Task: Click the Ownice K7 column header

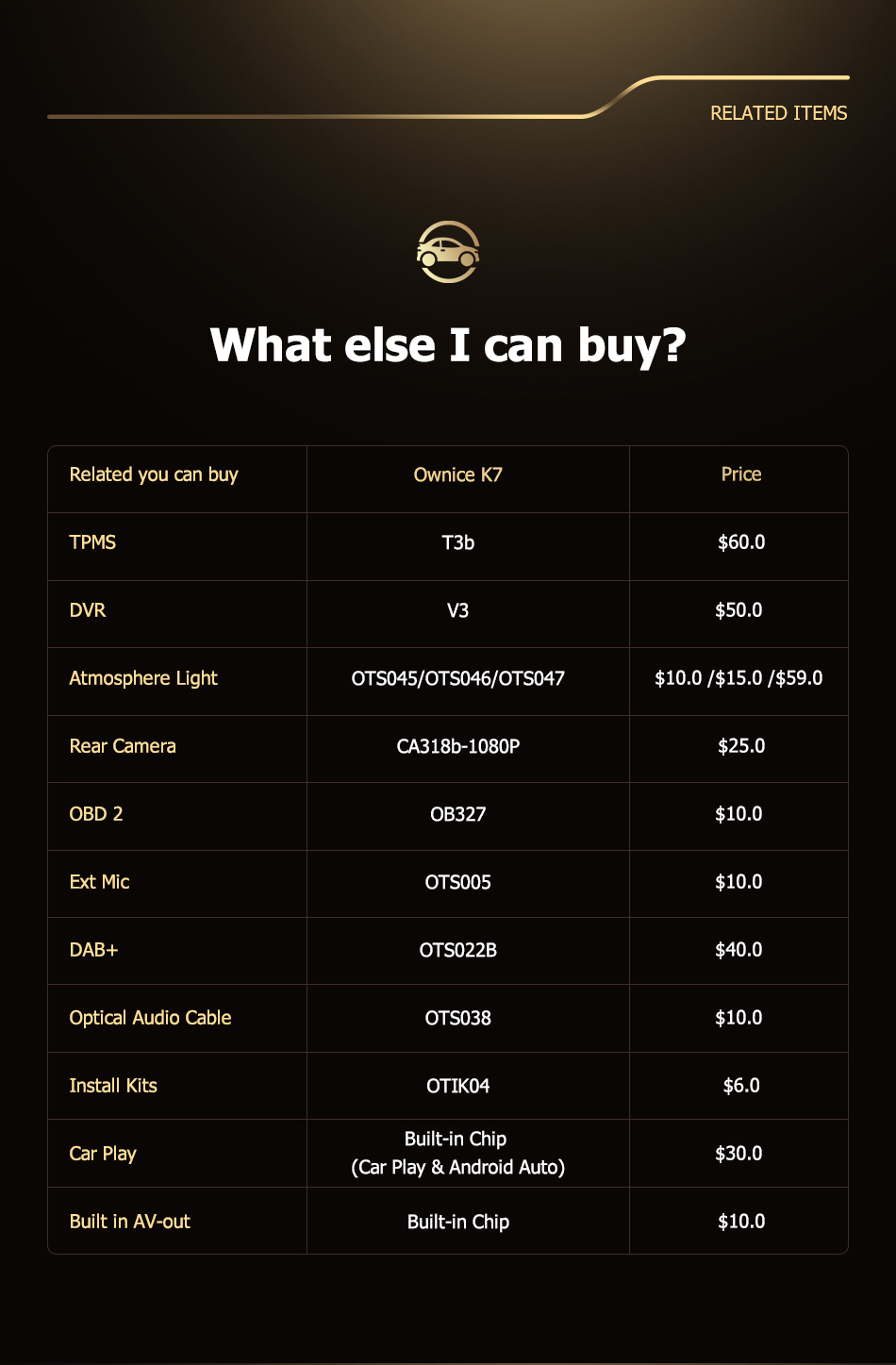Action: [x=457, y=474]
